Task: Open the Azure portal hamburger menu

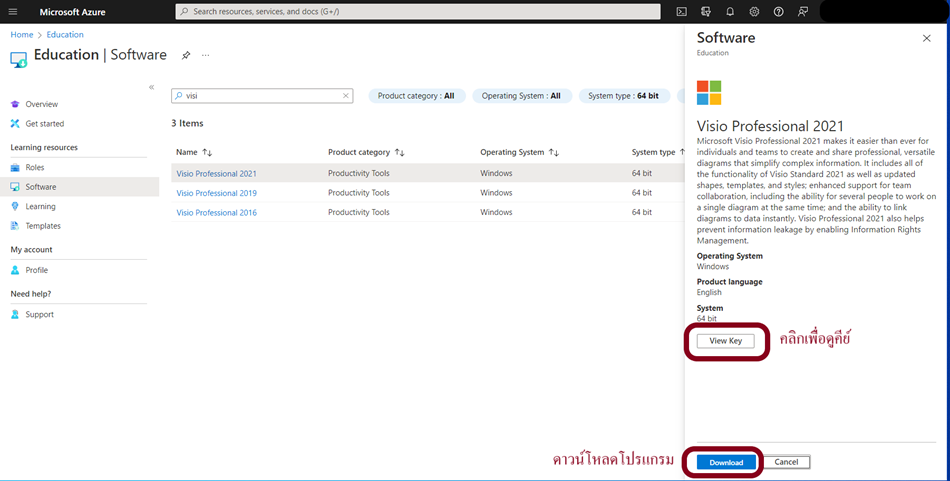Action: click(x=13, y=12)
